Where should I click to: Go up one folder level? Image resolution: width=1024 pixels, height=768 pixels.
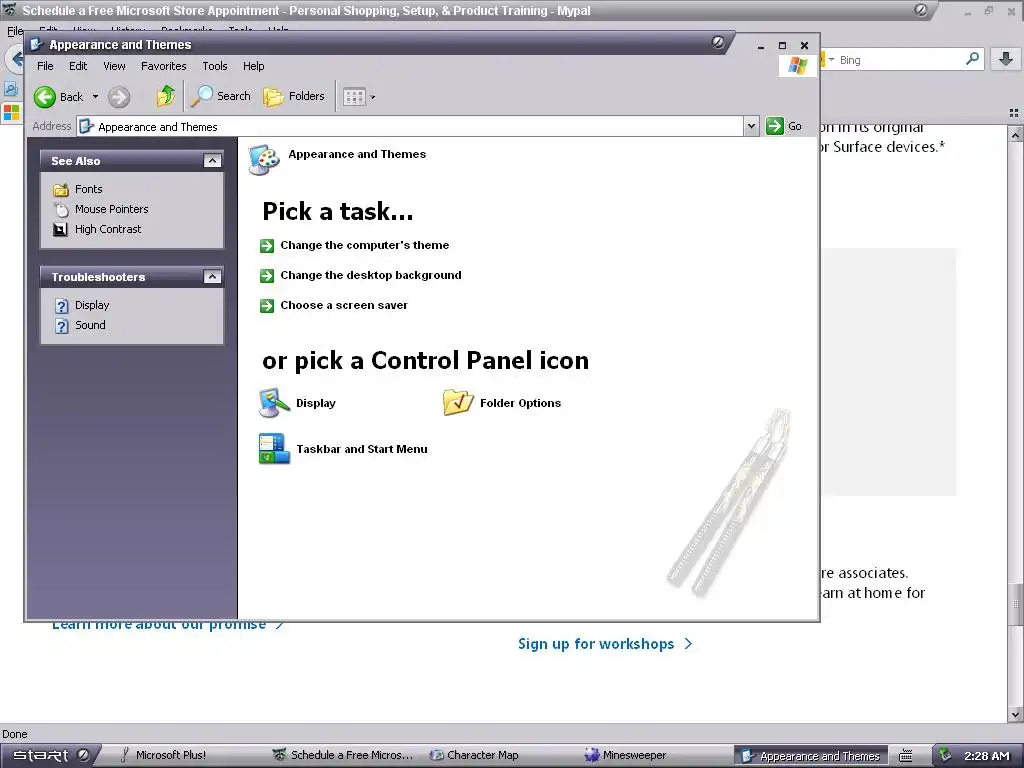(x=166, y=97)
